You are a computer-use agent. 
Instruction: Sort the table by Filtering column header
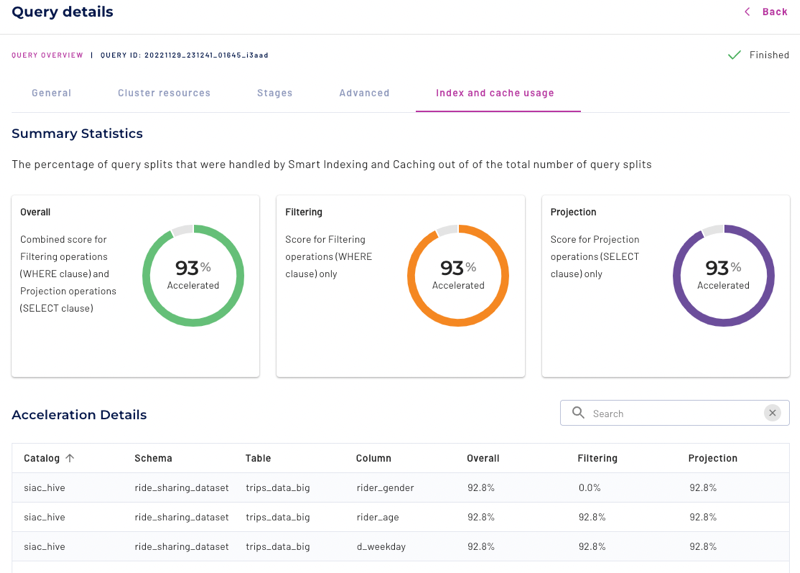(x=597, y=459)
